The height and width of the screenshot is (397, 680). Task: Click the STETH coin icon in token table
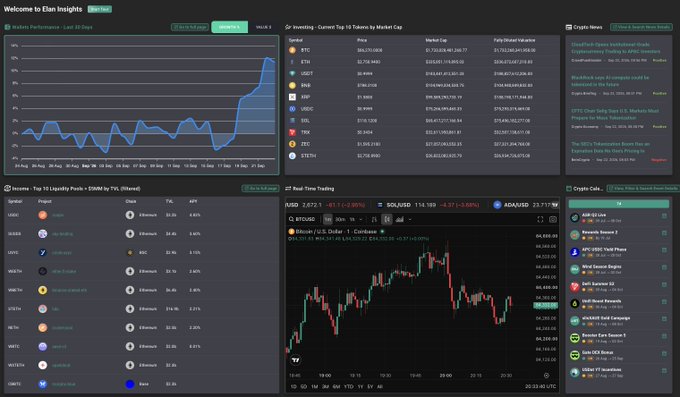[x=292, y=156]
